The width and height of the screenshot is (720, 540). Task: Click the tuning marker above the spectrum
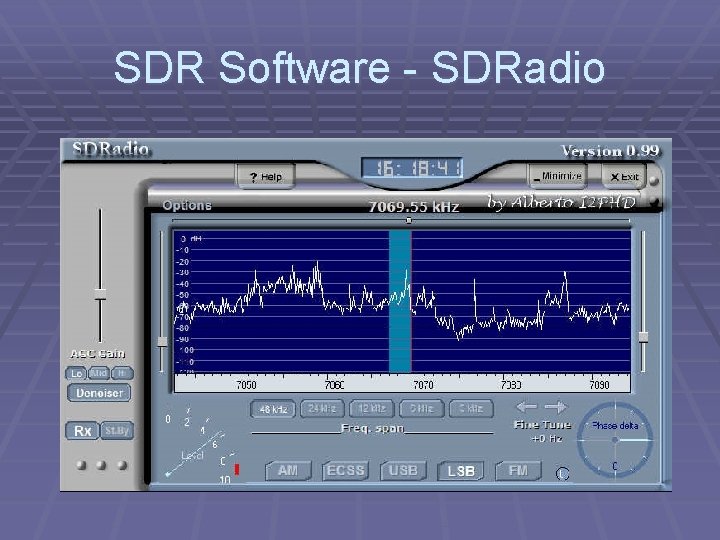409,220
